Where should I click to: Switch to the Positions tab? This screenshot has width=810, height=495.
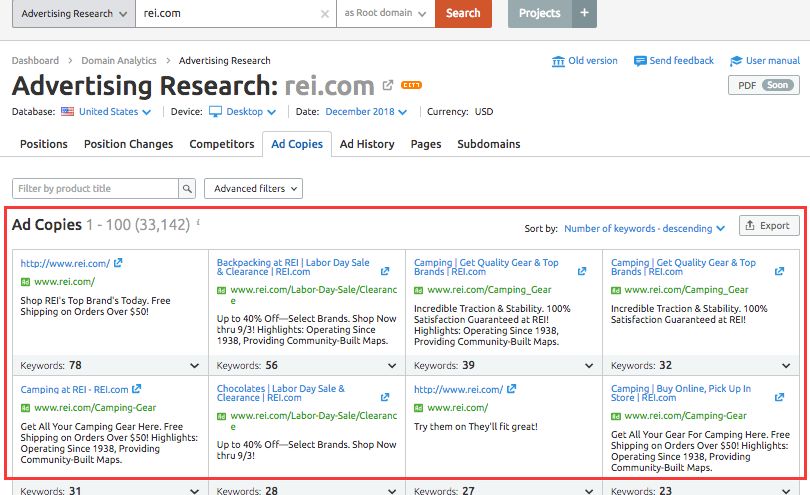[x=44, y=144]
